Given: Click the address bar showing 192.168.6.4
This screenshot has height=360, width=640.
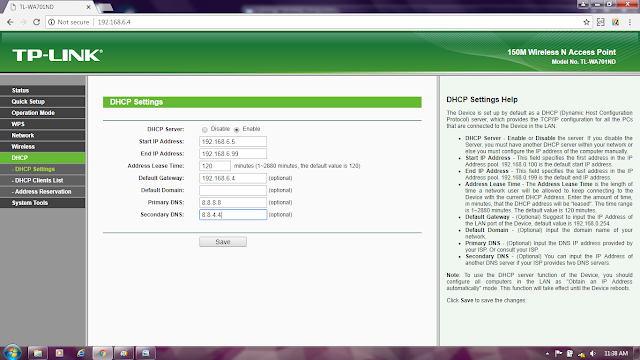Looking at the screenshot, I should [318, 22].
